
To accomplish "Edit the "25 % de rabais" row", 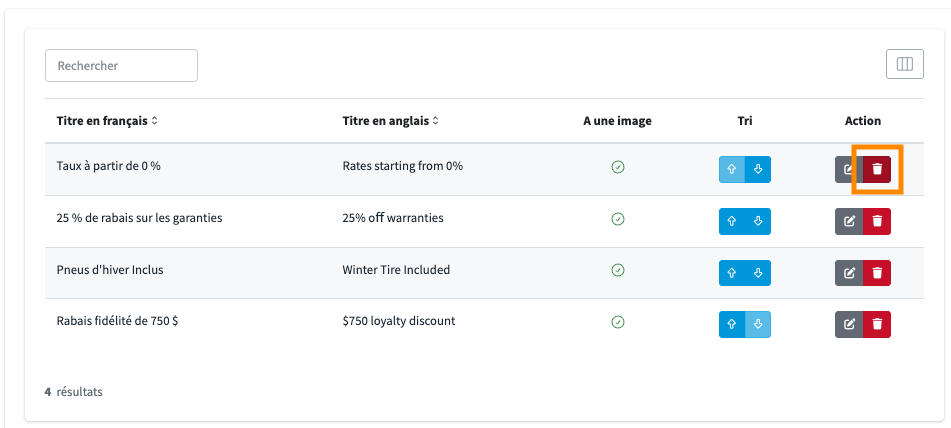I will 848,221.
